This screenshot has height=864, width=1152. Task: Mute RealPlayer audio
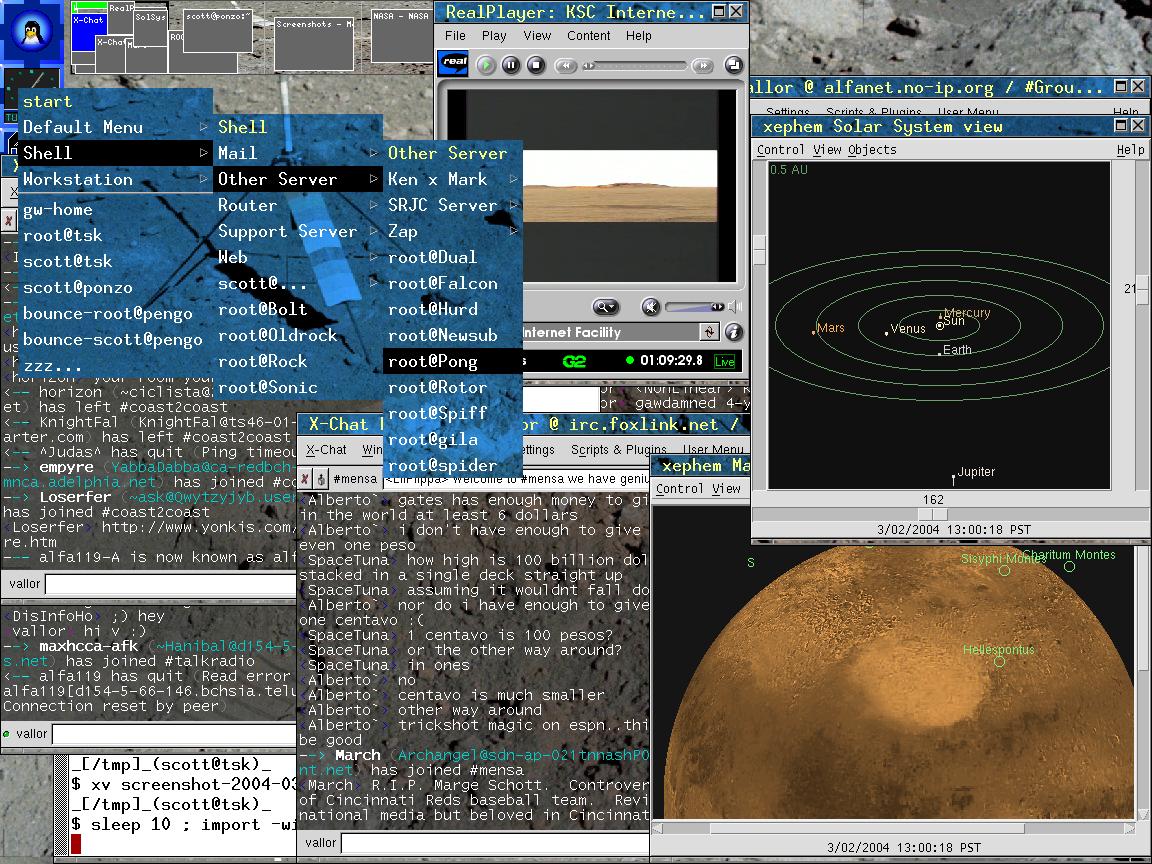coord(650,306)
